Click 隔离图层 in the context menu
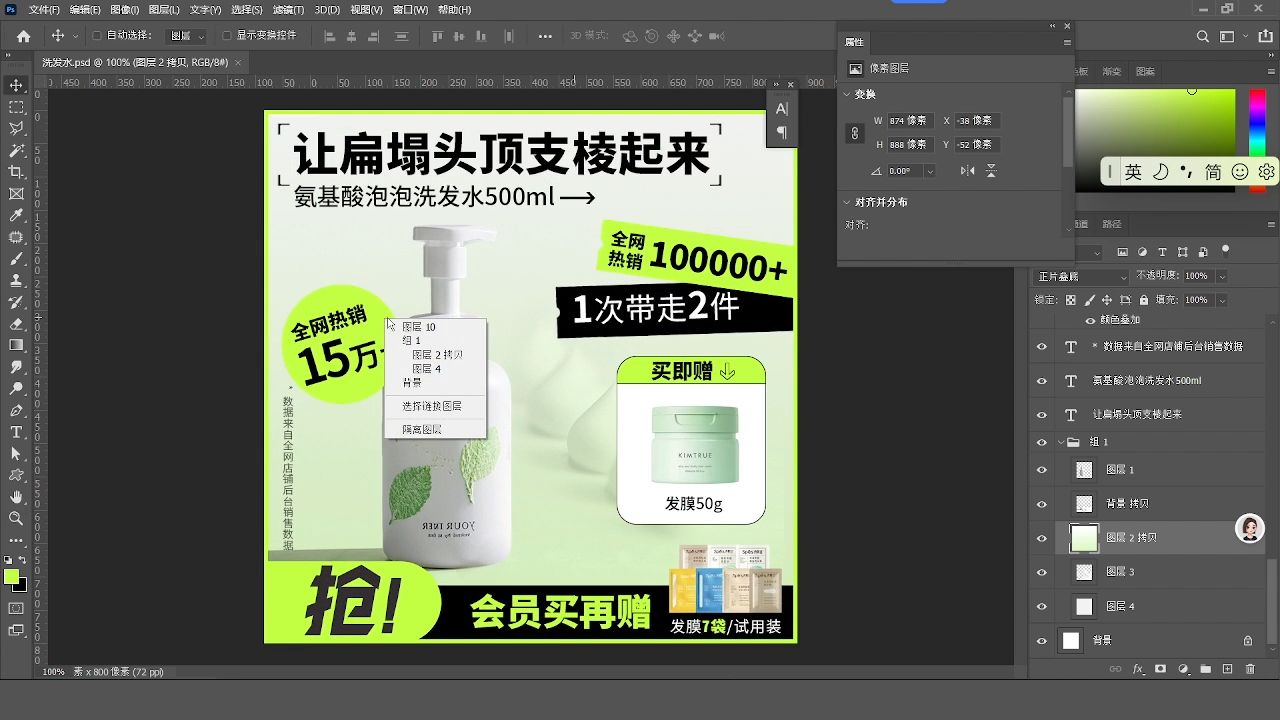1280x720 pixels. click(423, 428)
